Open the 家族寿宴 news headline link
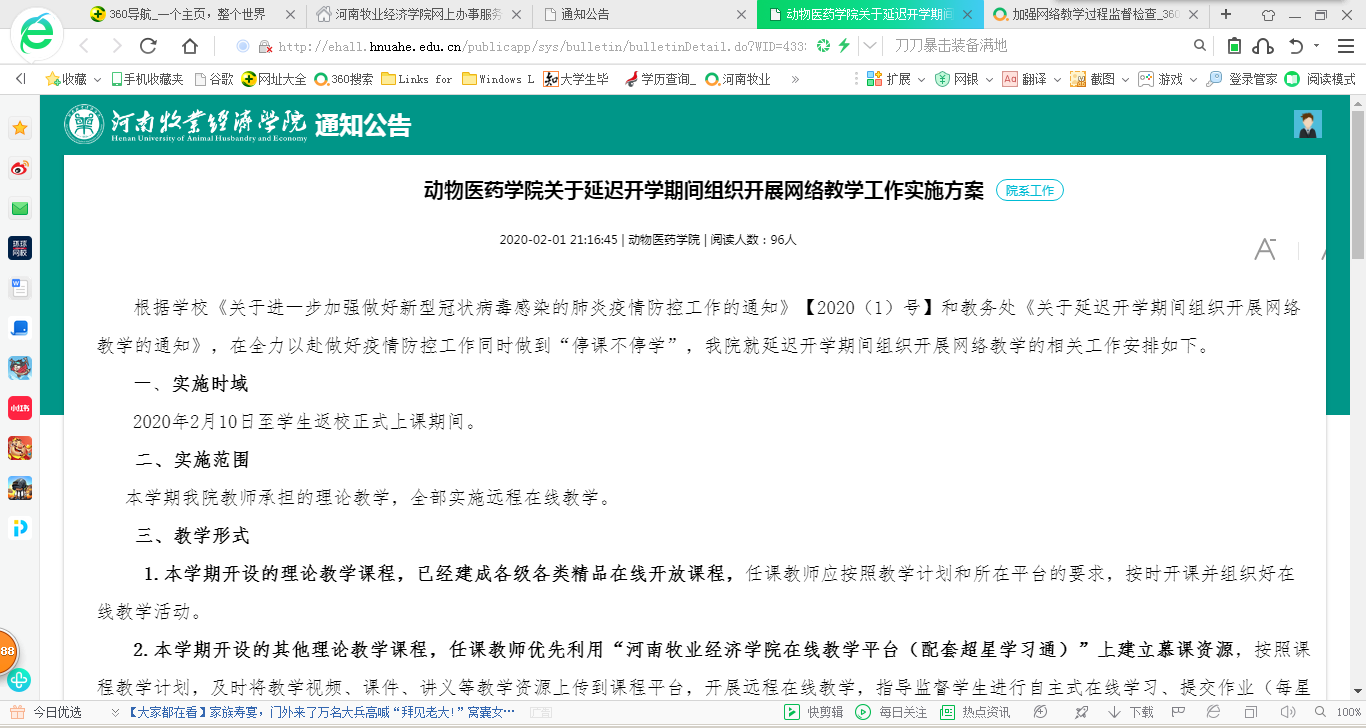The height and width of the screenshot is (728, 1366). pos(320,712)
